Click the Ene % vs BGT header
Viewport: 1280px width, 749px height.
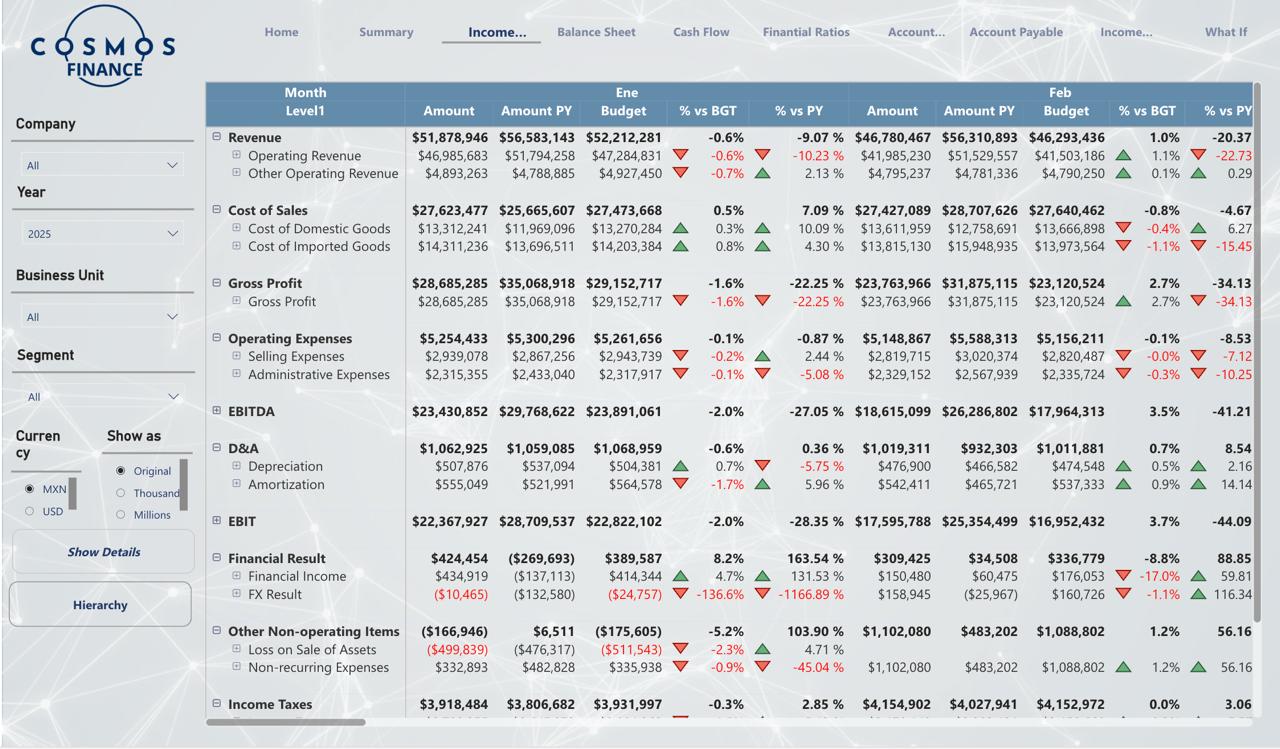[707, 111]
